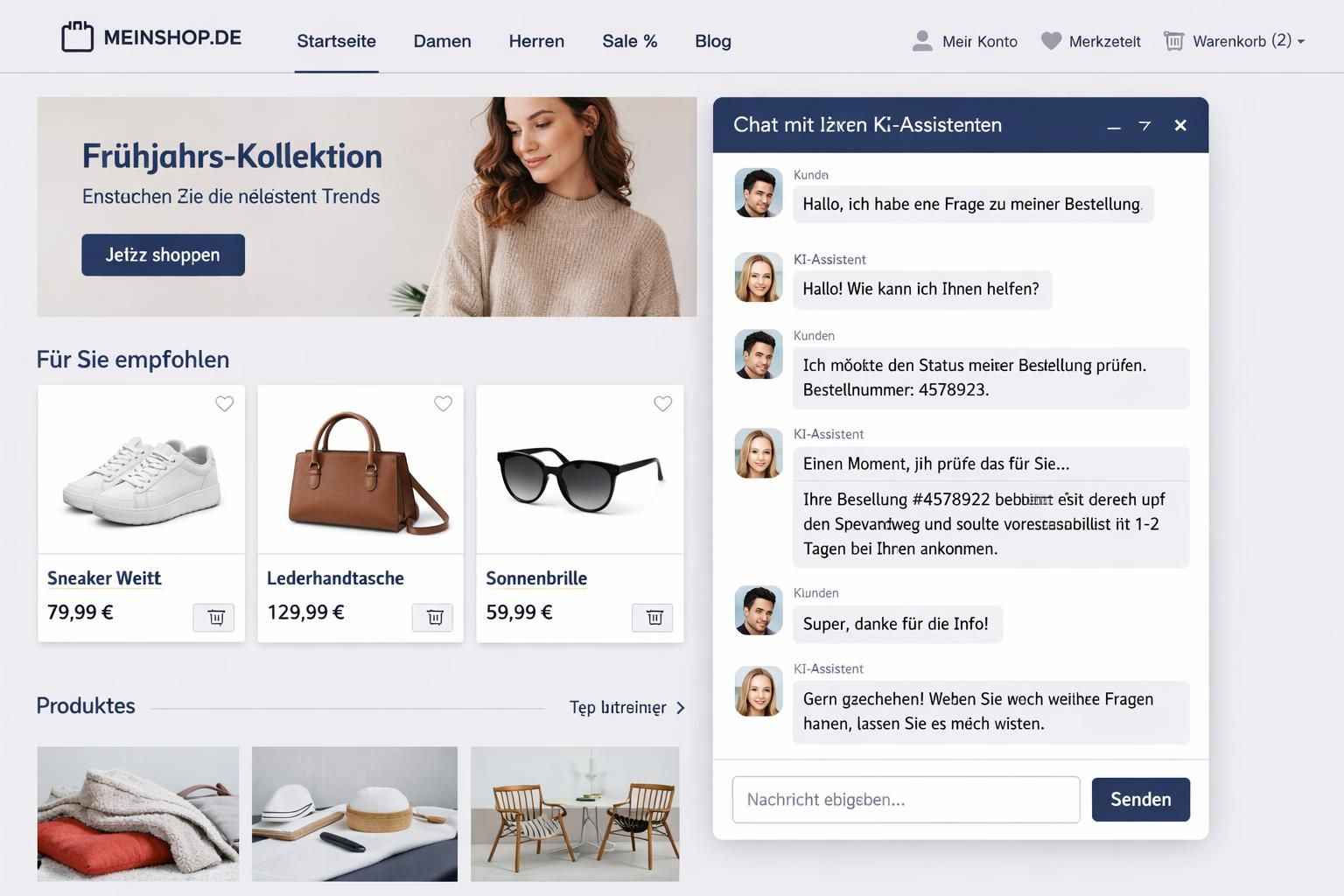The image size is (1344, 896).
Task: Remove Sneaker Weitt with its trash icon
Action: pos(215,617)
